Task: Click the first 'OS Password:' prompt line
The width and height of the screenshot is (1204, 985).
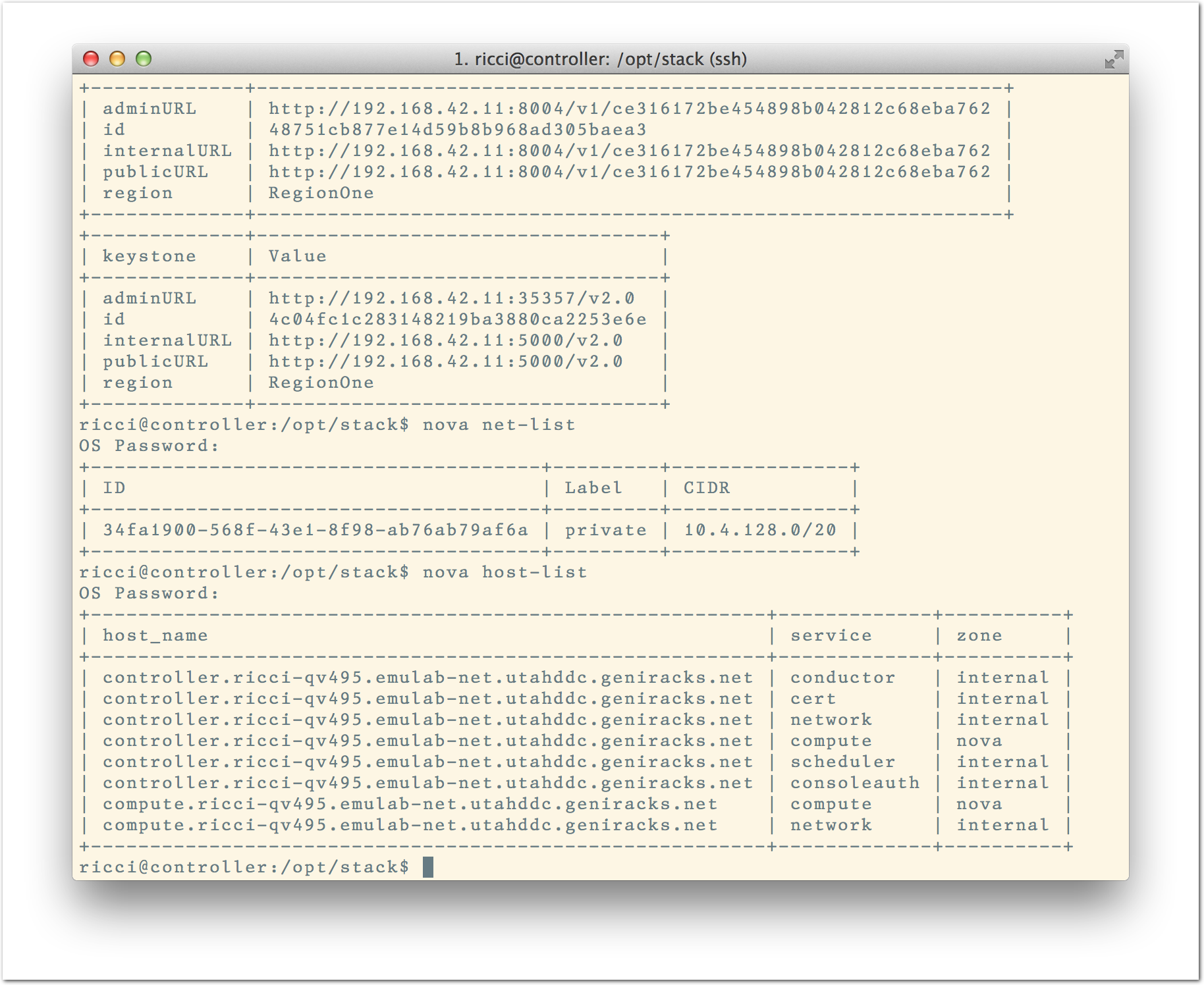Action: click(149, 446)
